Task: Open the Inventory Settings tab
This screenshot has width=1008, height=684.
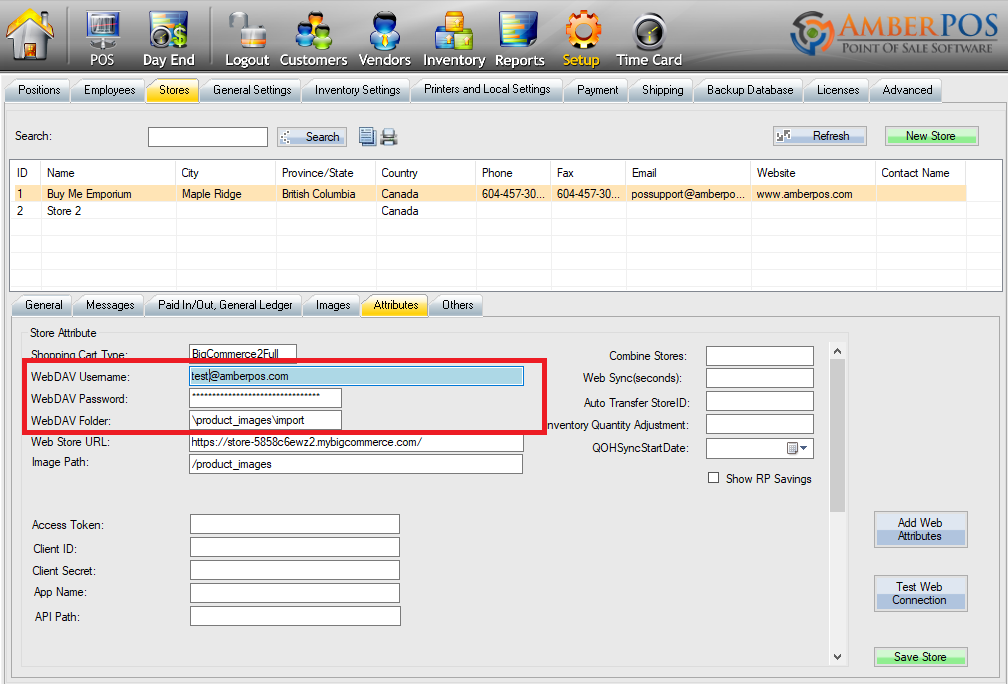Action: (357, 90)
